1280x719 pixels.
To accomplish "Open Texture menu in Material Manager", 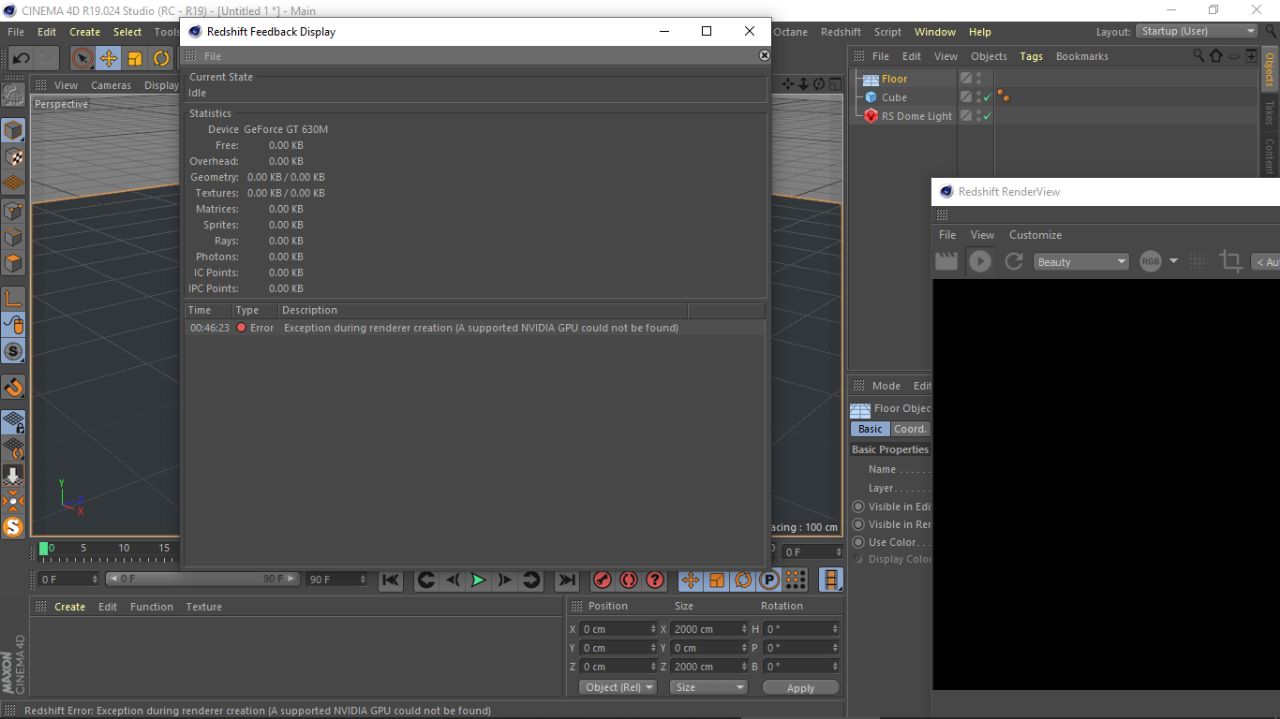I will [204, 607].
